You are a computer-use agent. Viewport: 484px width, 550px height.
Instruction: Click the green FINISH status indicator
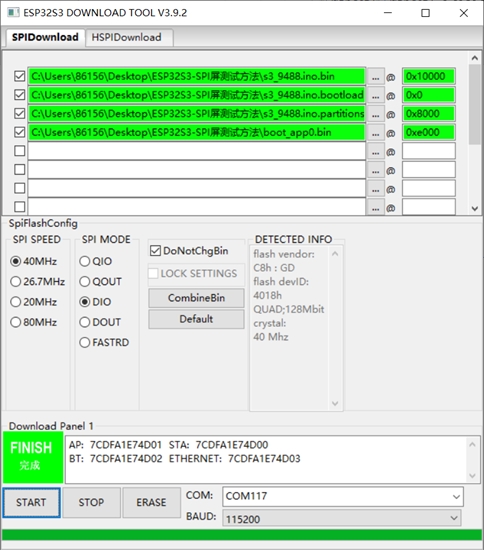click(33, 457)
